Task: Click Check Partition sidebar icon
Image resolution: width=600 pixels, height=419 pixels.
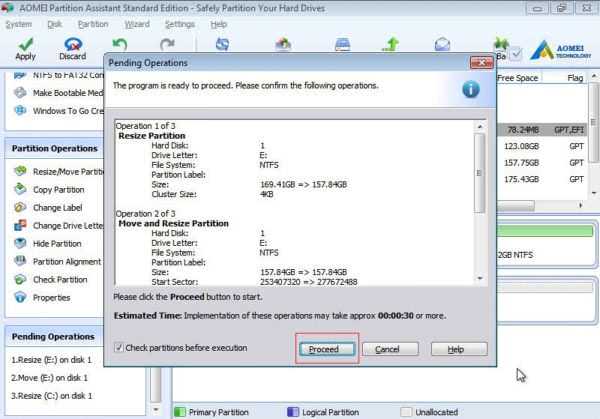Action: tap(20, 279)
